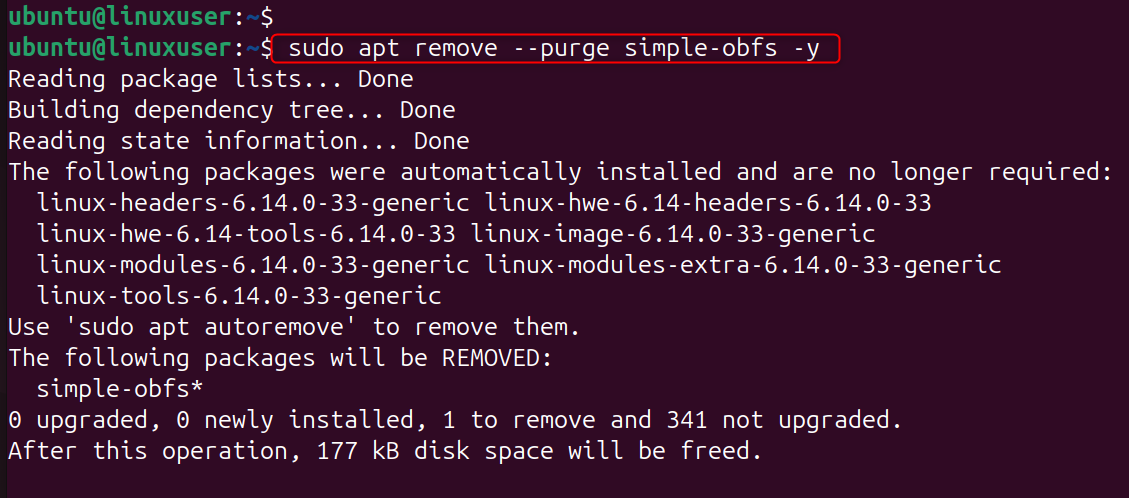Select the linux-hwe-6.14-tools-6.14.0-33 package name
Viewport: 1129px width, 498px height.
[x=246, y=234]
